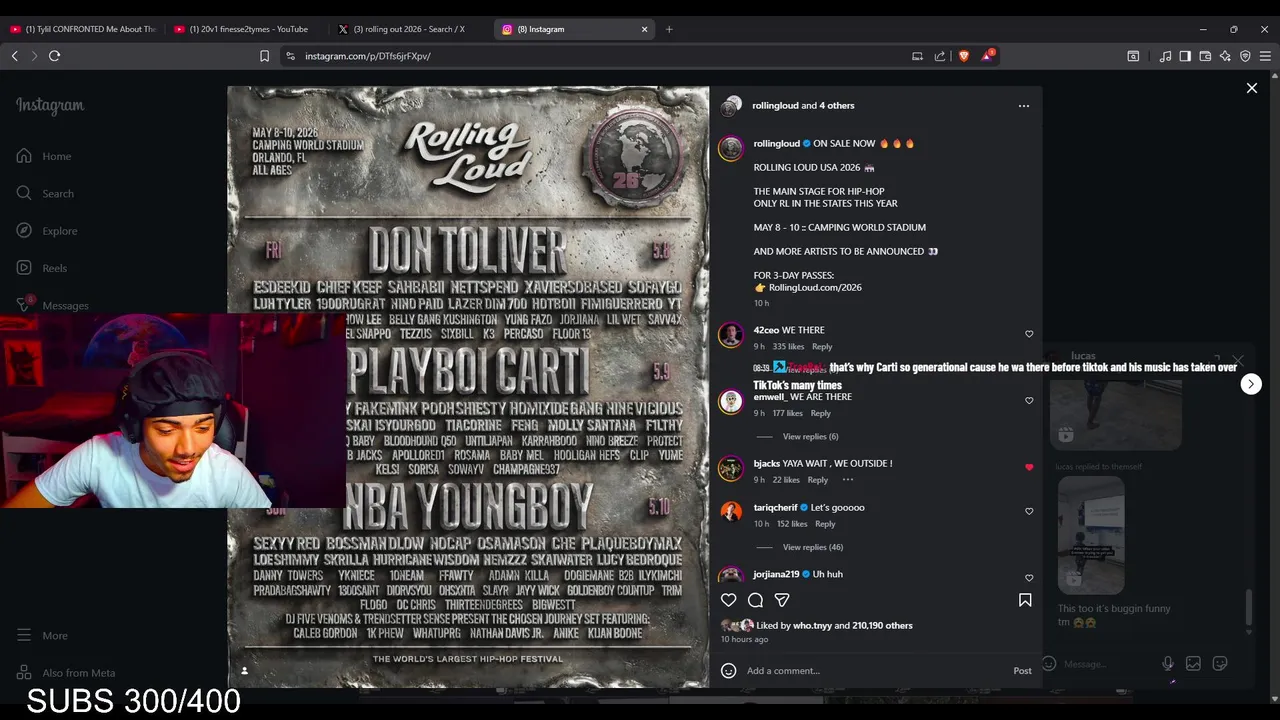Image resolution: width=1280 pixels, height=720 pixels.
Task: Click the Instagram Home nav icon
Action: pos(24,156)
